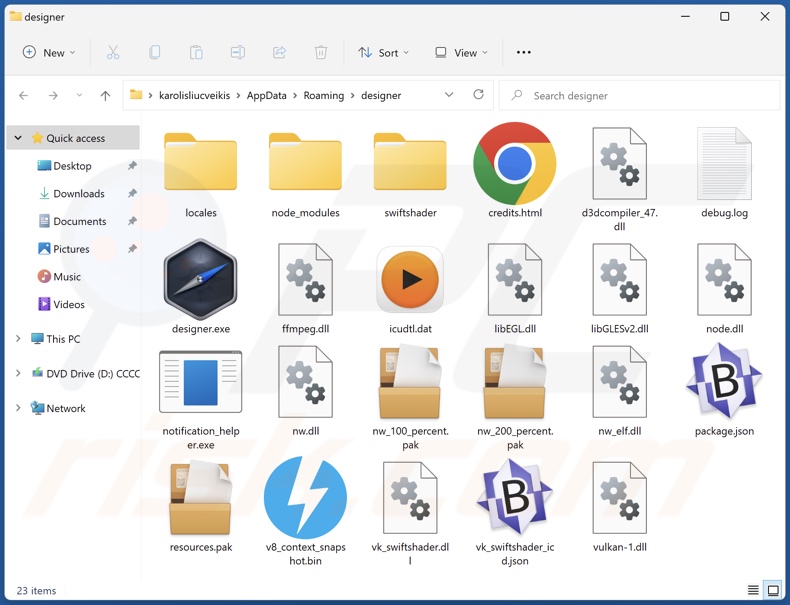
Task: Expand the This PC tree node
Action: point(18,339)
